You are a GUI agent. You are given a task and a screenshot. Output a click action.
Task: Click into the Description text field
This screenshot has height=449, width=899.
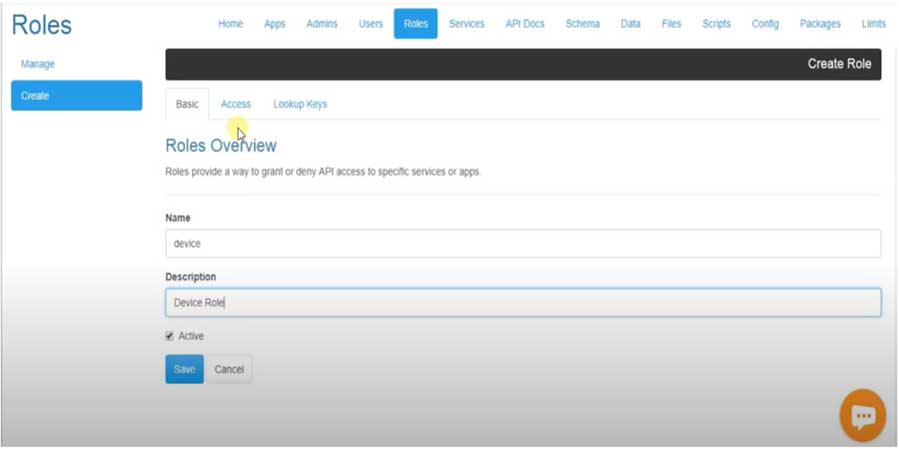click(522, 302)
